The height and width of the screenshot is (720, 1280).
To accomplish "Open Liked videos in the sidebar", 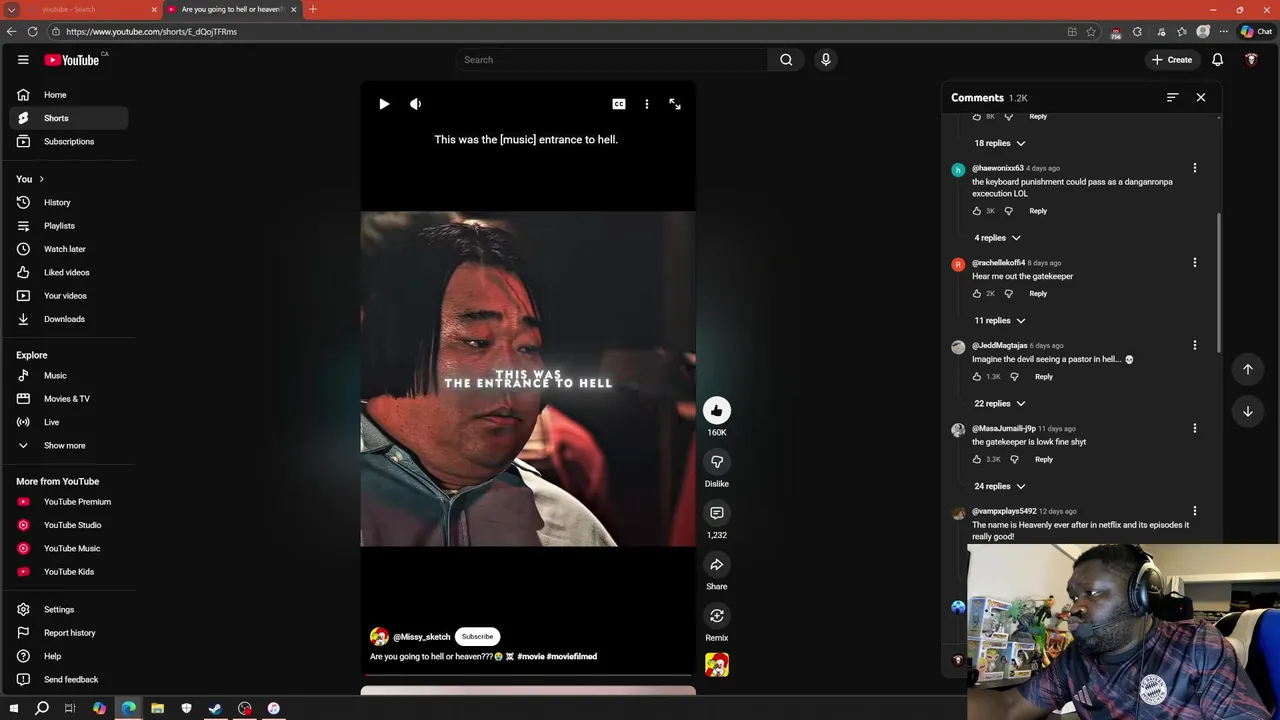I will (x=69, y=273).
